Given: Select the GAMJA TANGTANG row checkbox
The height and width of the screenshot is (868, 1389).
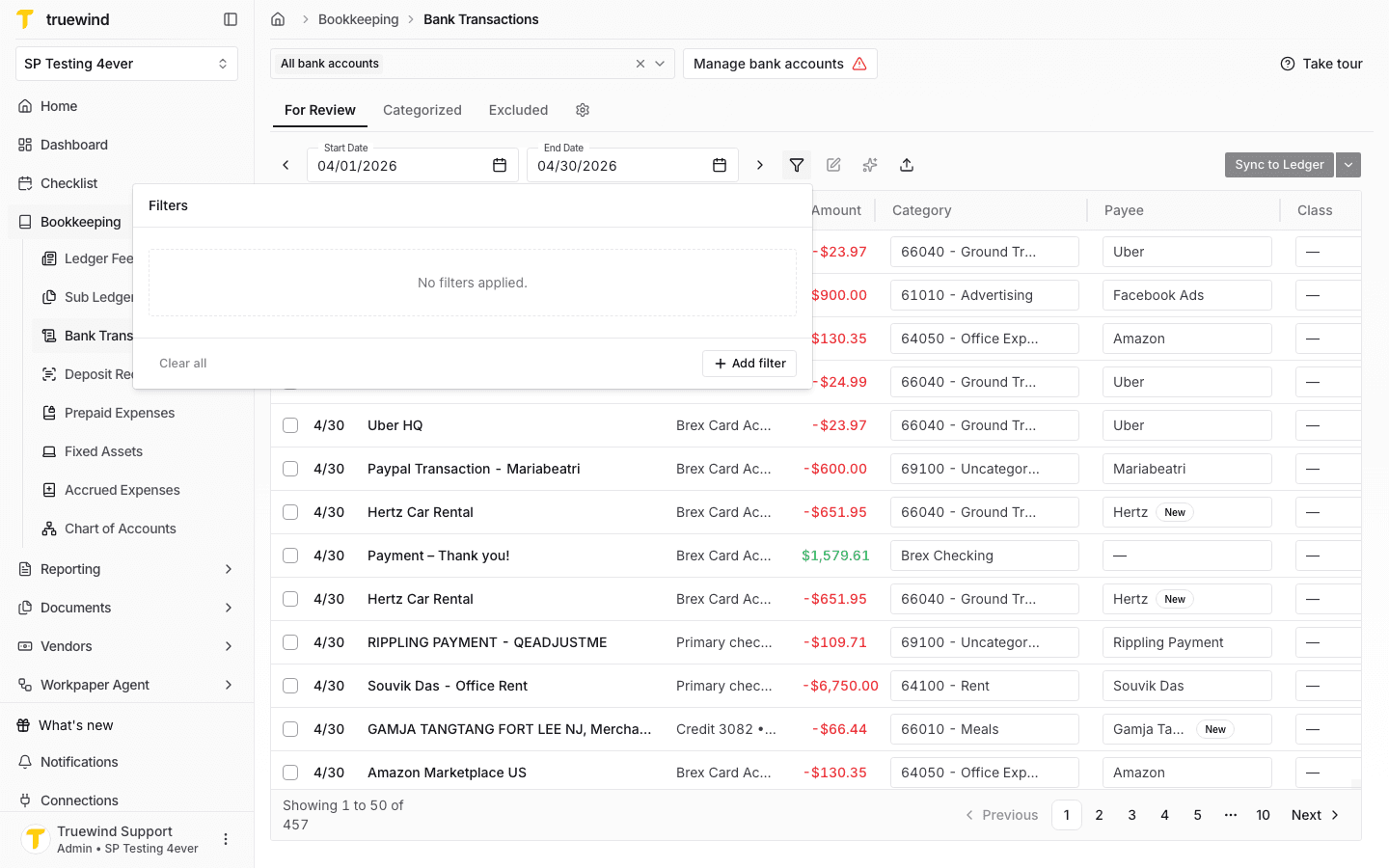Looking at the screenshot, I should pyautogui.click(x=290, y=729).
